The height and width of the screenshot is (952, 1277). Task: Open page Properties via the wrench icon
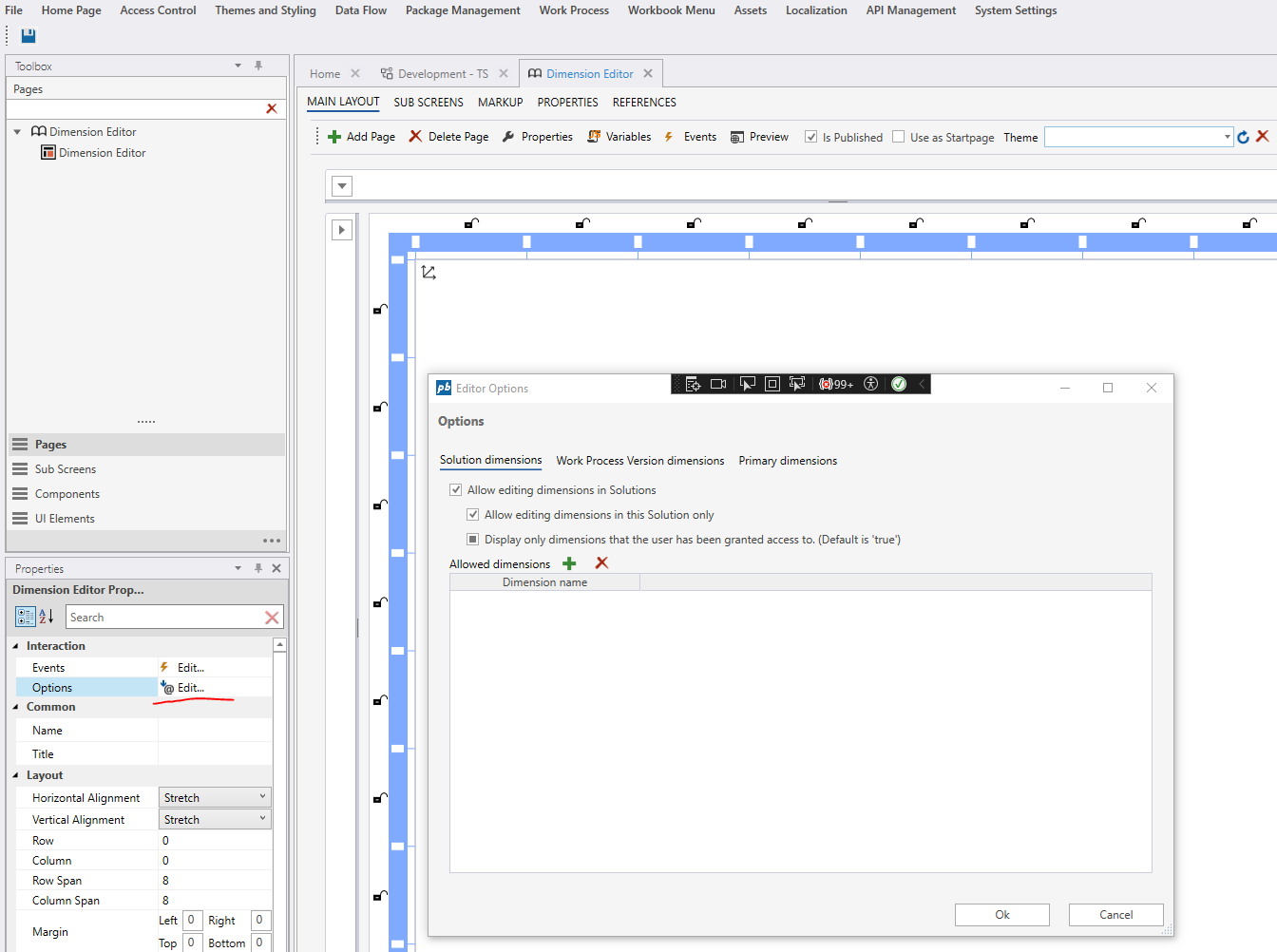tap(508, 137)
